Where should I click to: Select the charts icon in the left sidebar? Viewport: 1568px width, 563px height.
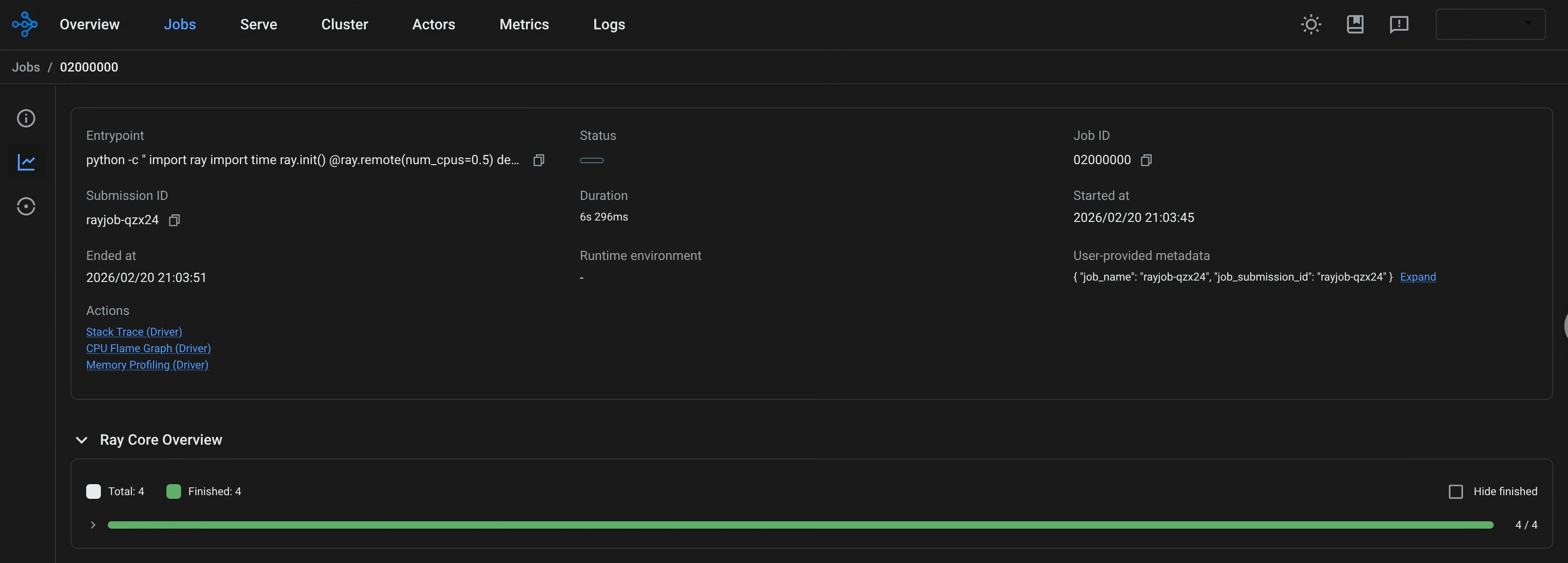coord(27,162)
